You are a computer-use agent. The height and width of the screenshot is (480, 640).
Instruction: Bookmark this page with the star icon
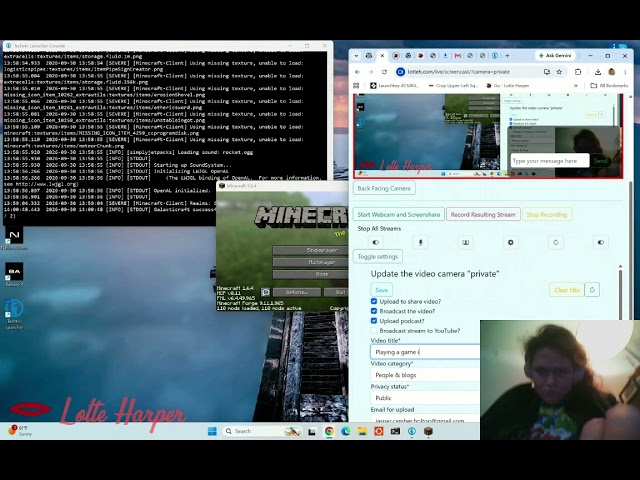click(559, 72)
